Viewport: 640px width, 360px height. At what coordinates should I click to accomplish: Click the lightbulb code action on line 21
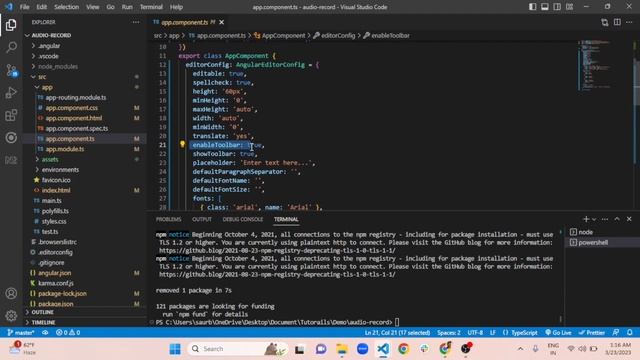click(182, 144)
